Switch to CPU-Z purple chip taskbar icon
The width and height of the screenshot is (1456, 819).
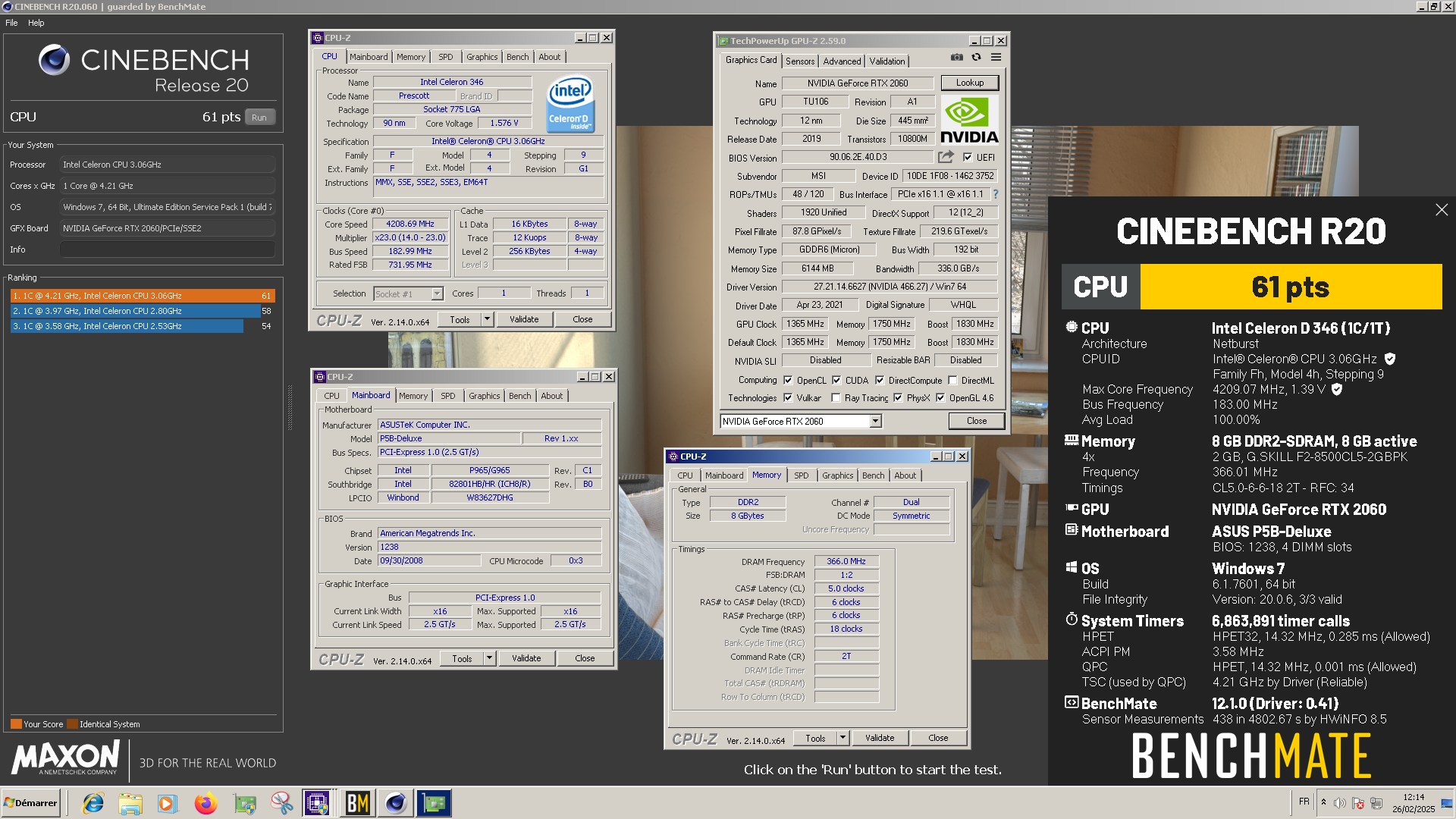click(x=316, y=803)
